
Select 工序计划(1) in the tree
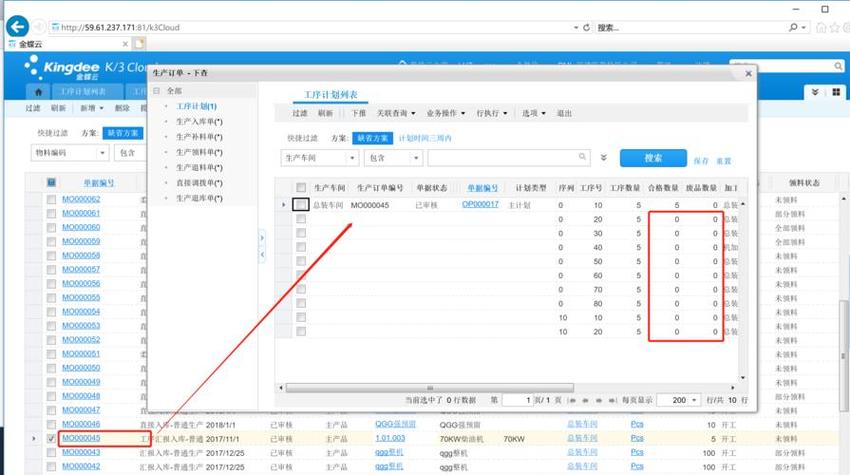(196, 106)
